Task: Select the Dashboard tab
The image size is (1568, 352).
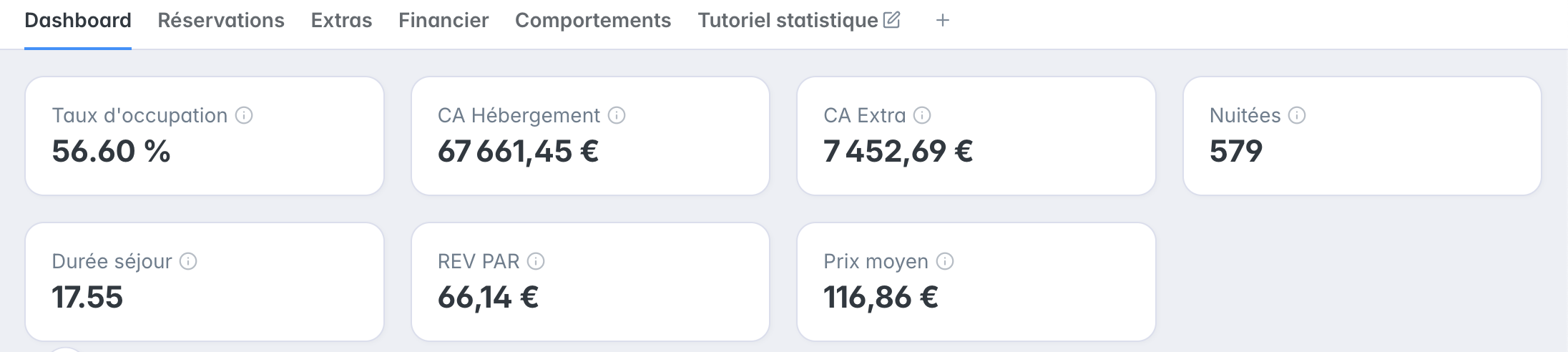Action: (78, 21)
